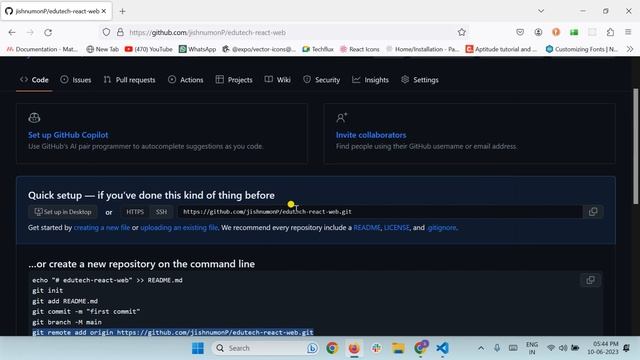Click the git init command text
This screenshot has width=640, height=360.
coord(48,291)
